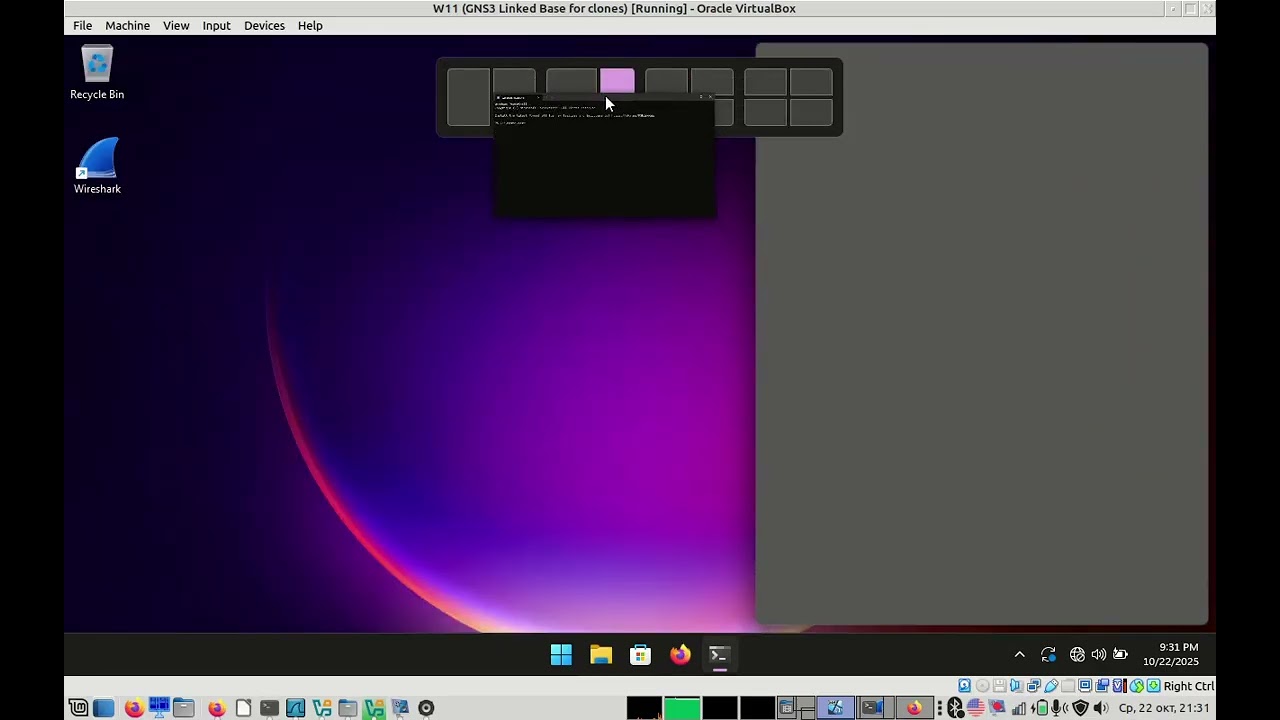Image resolution: width=1280 pixels, height=720 pixels.
Task: Open Firefox from the Windows taskbar
Action: (680, 655)
